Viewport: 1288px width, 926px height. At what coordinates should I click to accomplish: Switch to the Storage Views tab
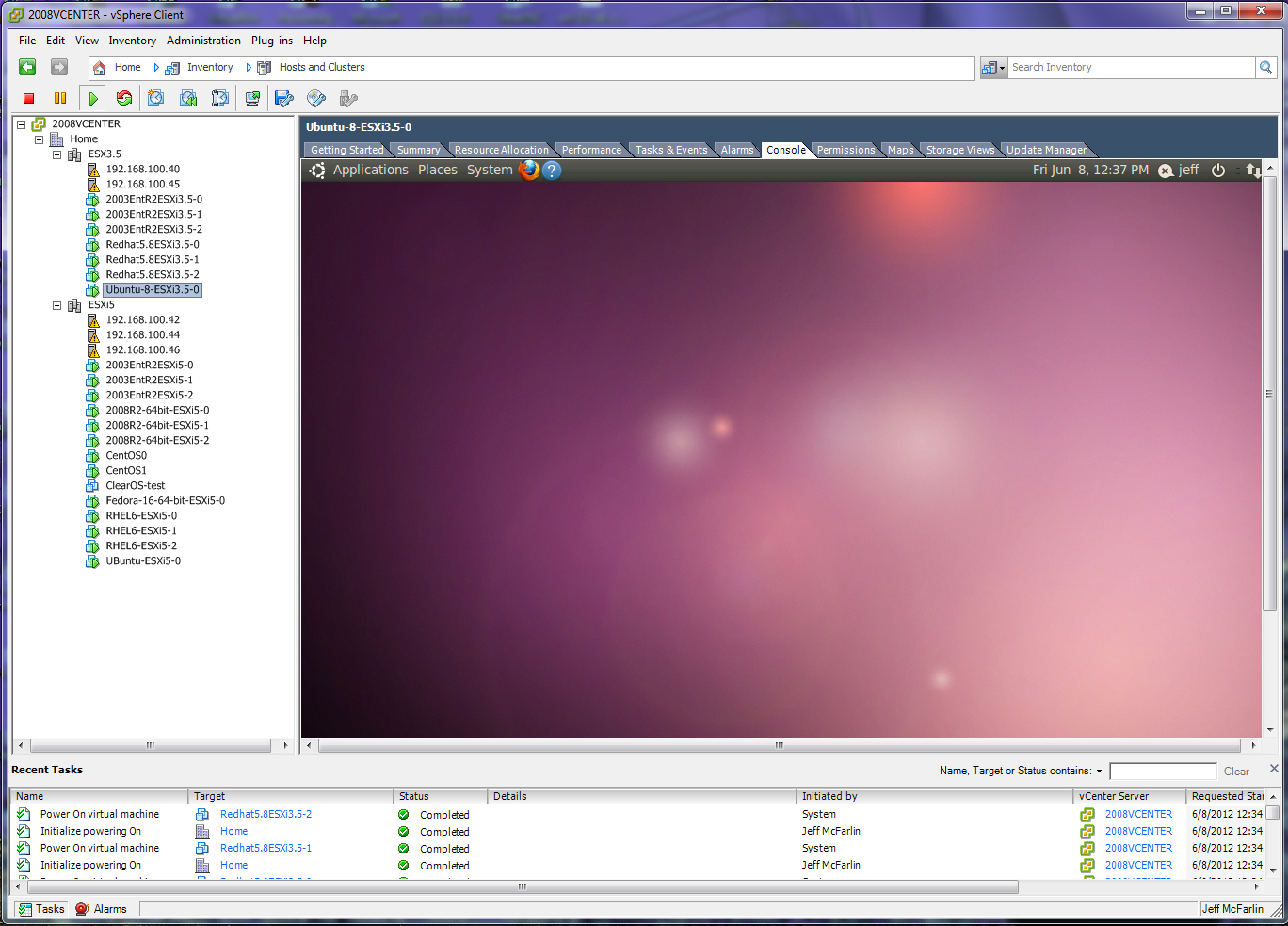coord(959,150)
